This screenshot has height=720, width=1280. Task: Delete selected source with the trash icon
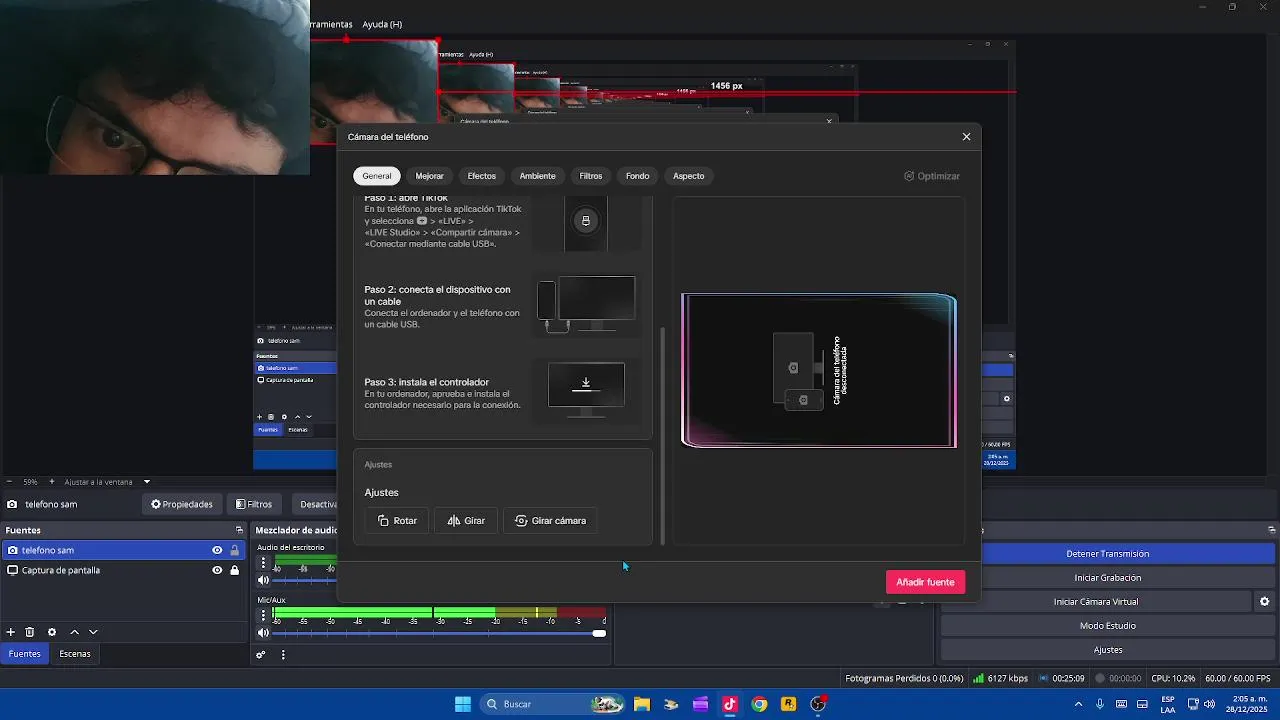(30, 632)
